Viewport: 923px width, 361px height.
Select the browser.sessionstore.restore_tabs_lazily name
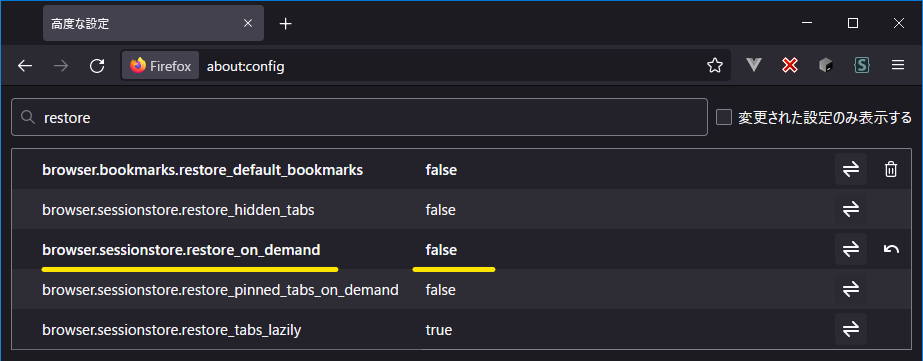click(x=171, y=330)
